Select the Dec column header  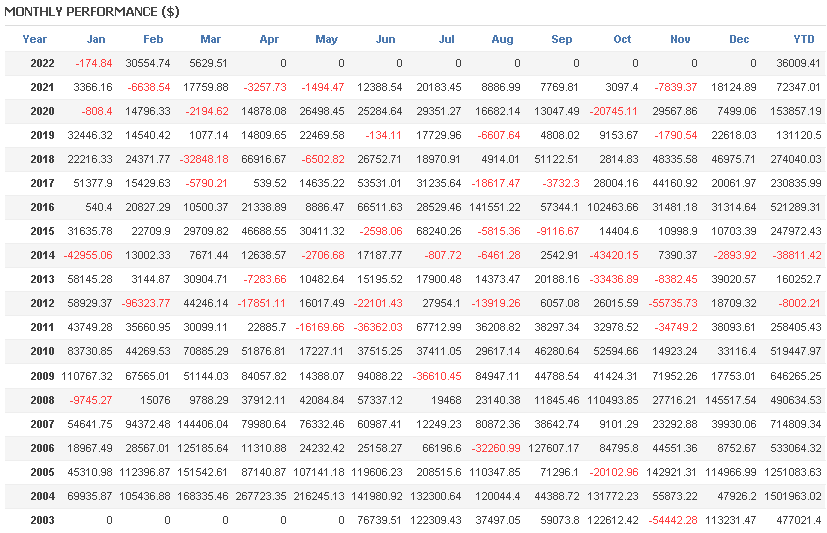tap(739, 39)
